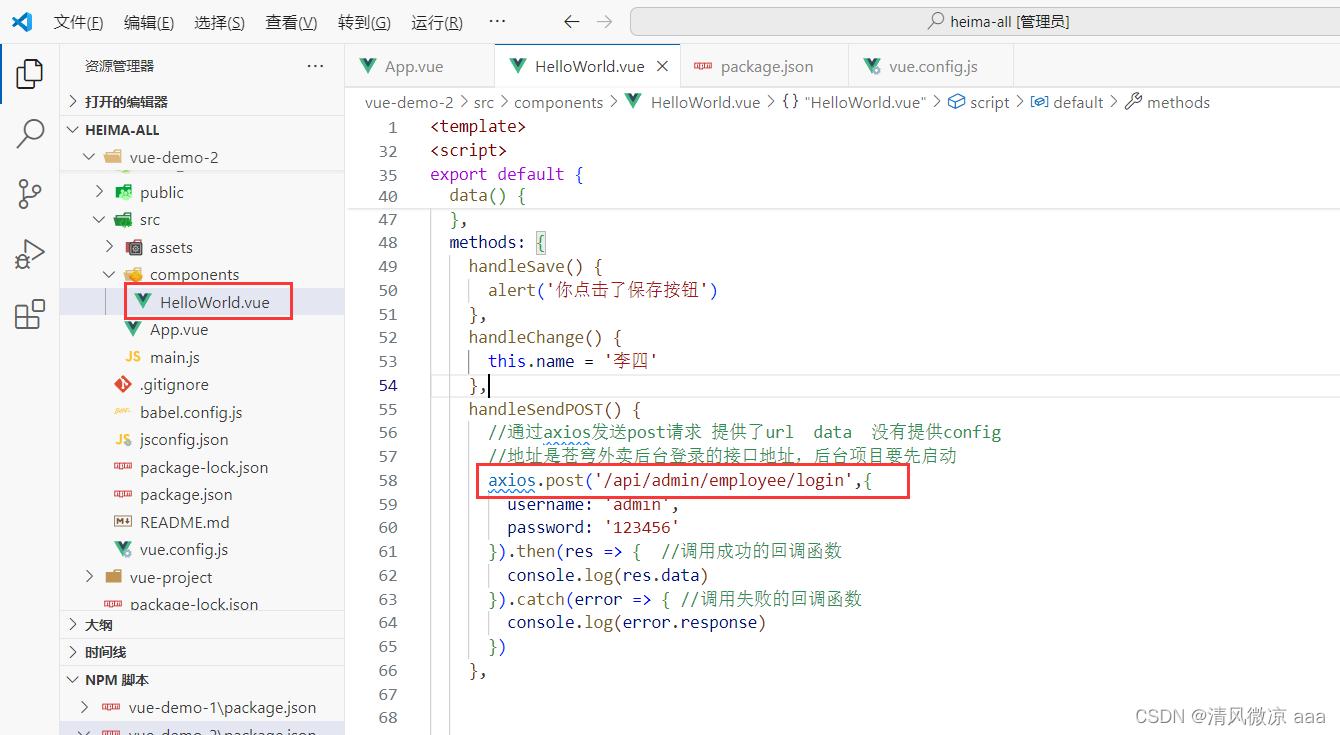Go back with the left arrow
Image resolution: width=1340 pixels, height=735 pixels.
[x=571, y=21]
